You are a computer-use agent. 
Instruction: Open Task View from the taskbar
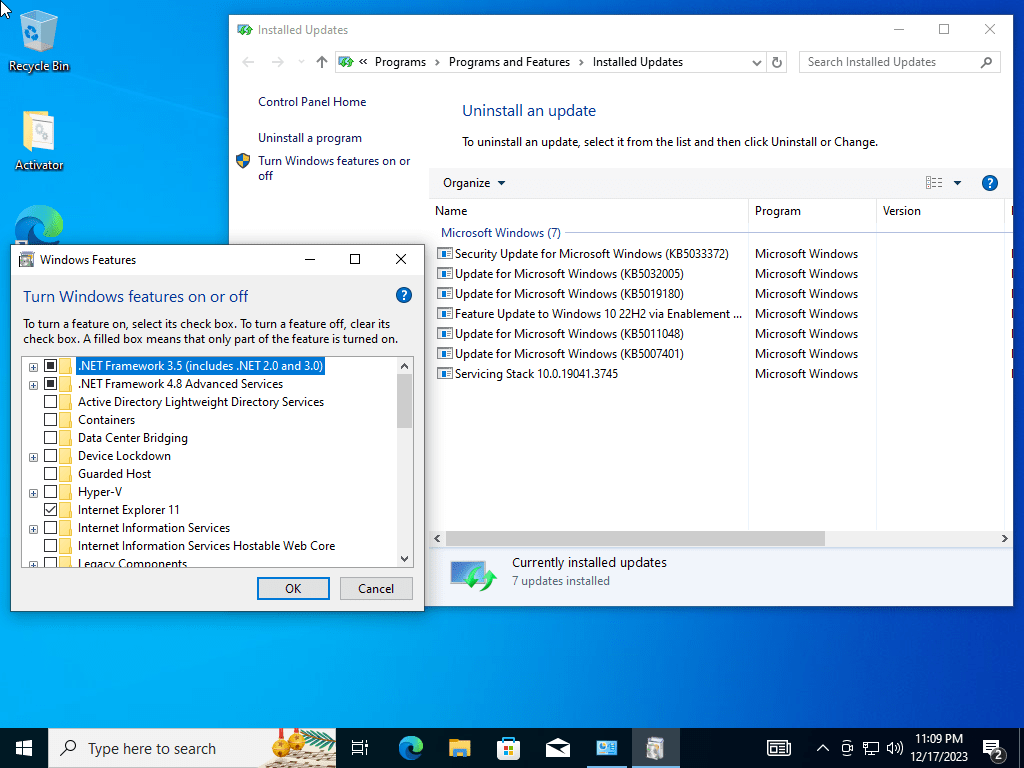[x=360, y=748]
